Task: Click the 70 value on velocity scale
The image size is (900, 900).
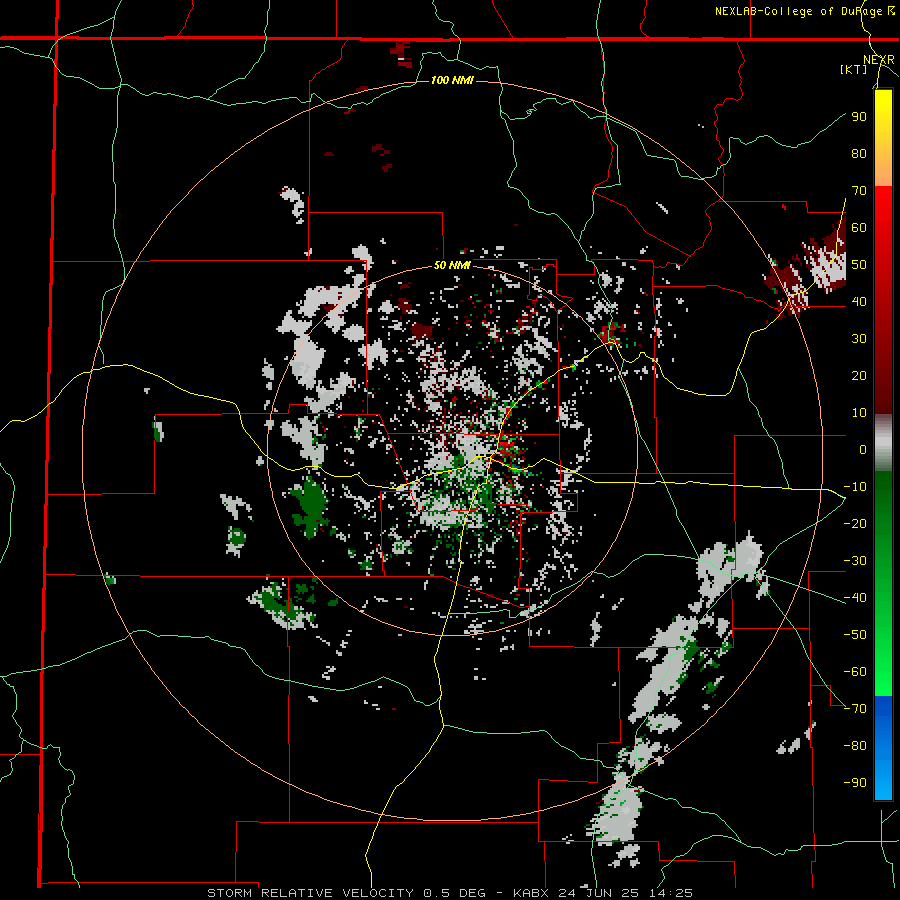Action: coord(859,191)
